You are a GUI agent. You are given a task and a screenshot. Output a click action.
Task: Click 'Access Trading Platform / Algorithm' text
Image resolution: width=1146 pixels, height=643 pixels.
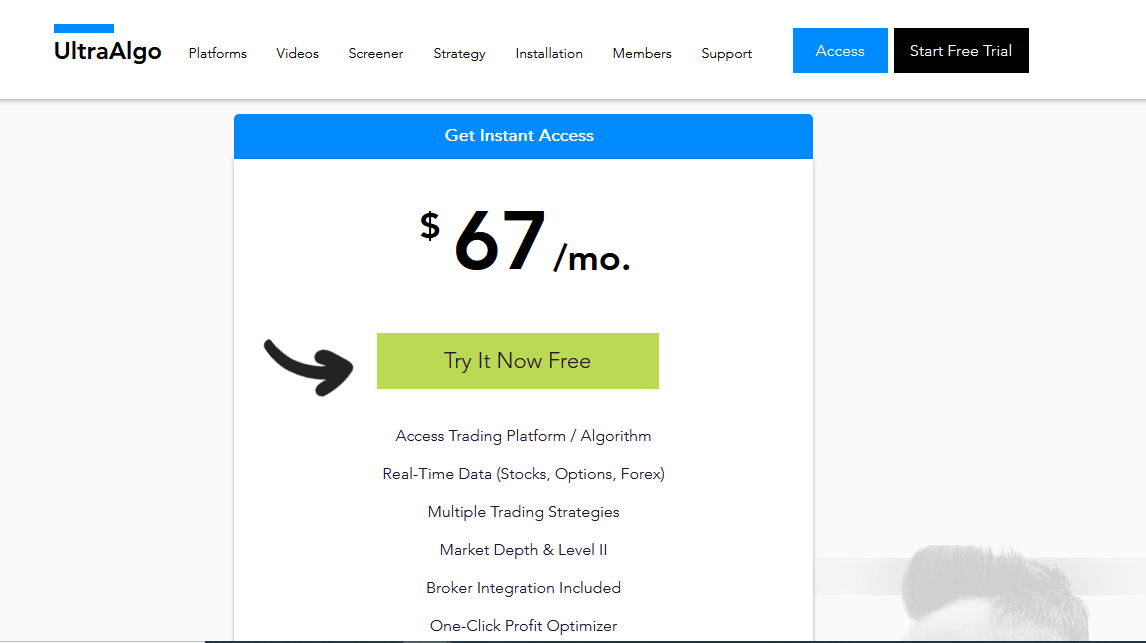click(x=523, y=436)
